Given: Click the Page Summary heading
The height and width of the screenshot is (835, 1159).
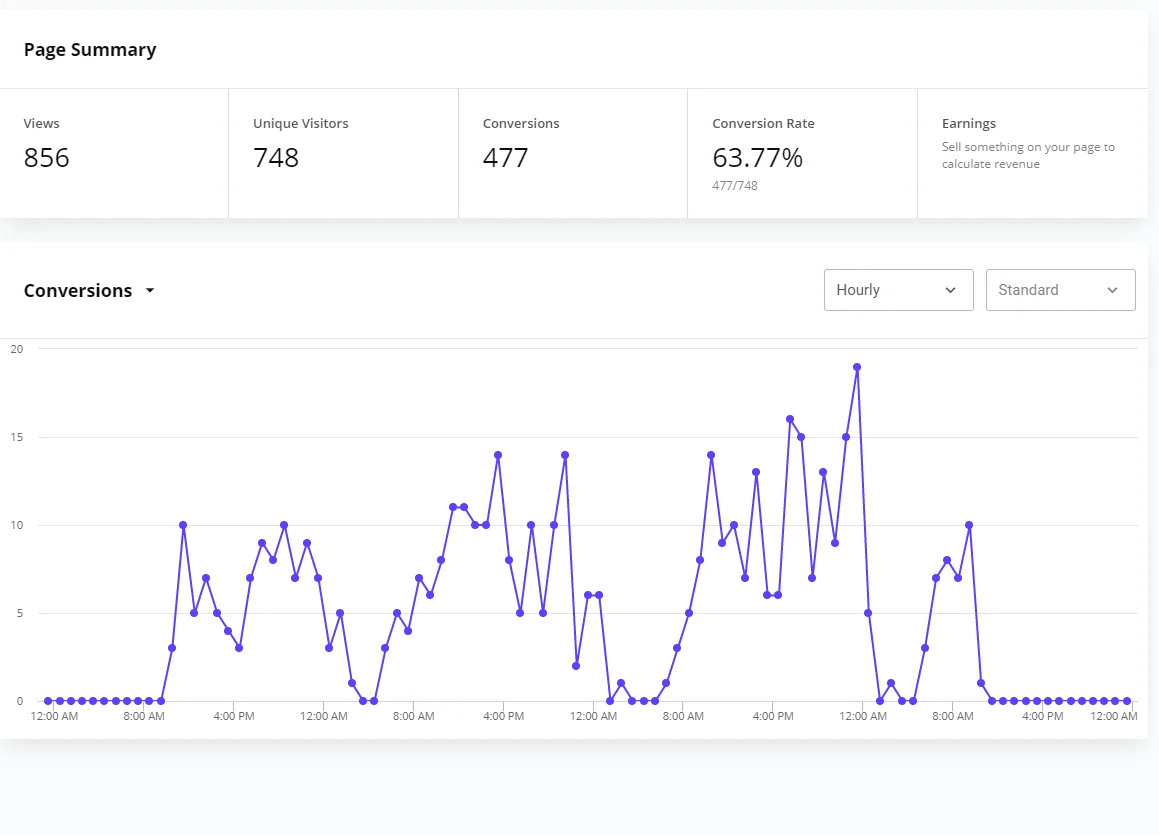Looking at the screenshot, I should pyautogui.click(x=90, y=50).
